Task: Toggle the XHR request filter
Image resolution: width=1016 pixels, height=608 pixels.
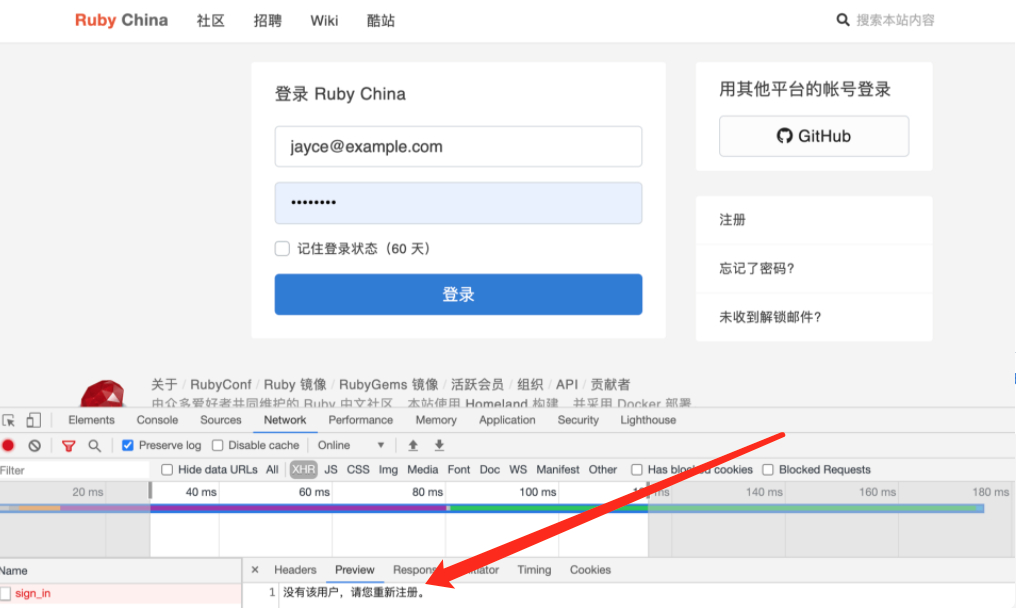Action: tap(303, 469)
